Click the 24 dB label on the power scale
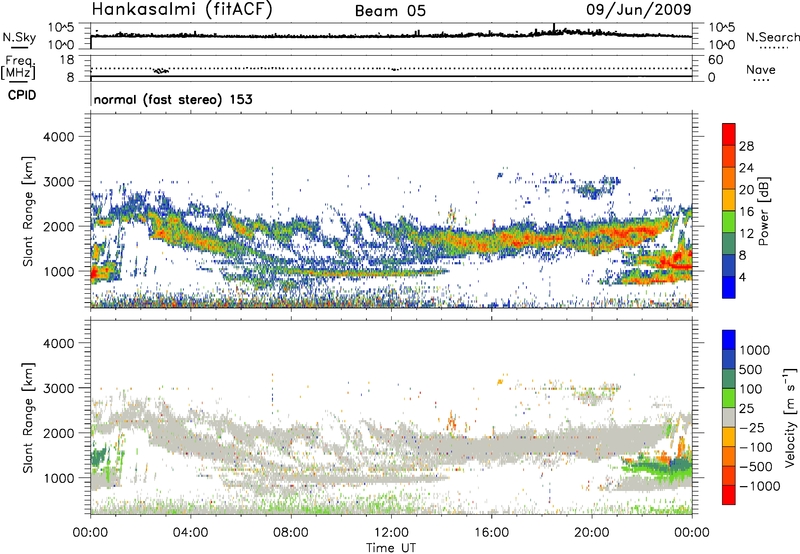The image size is (800, 554). tap(746, 168)
